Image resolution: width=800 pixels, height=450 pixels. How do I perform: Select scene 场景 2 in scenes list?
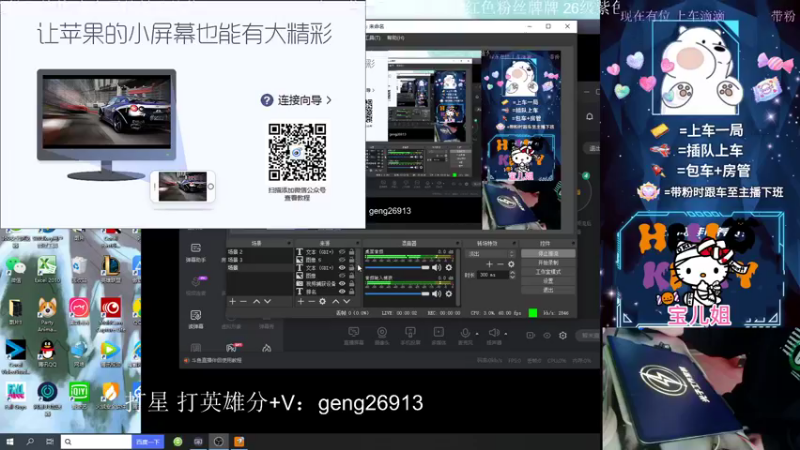[259, 252]
